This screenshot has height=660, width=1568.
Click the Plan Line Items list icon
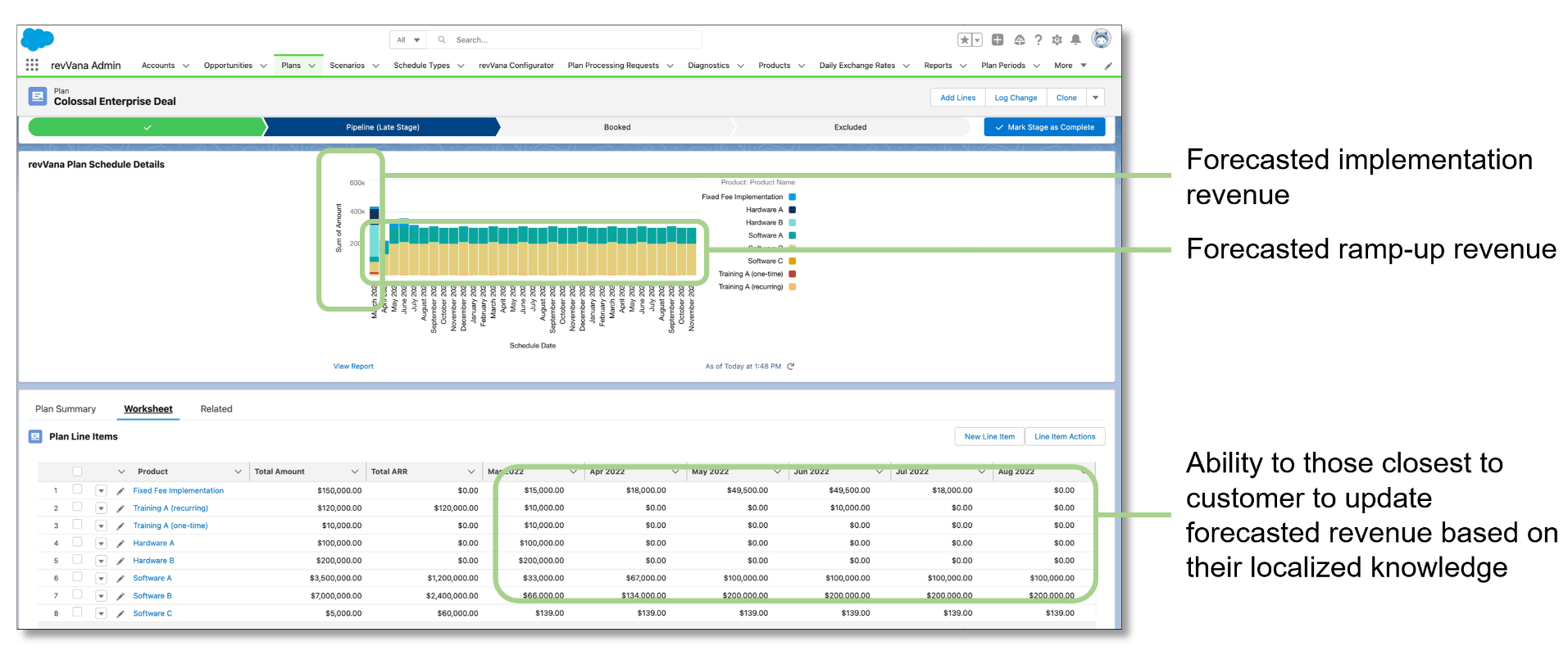(x=35, y=437)
